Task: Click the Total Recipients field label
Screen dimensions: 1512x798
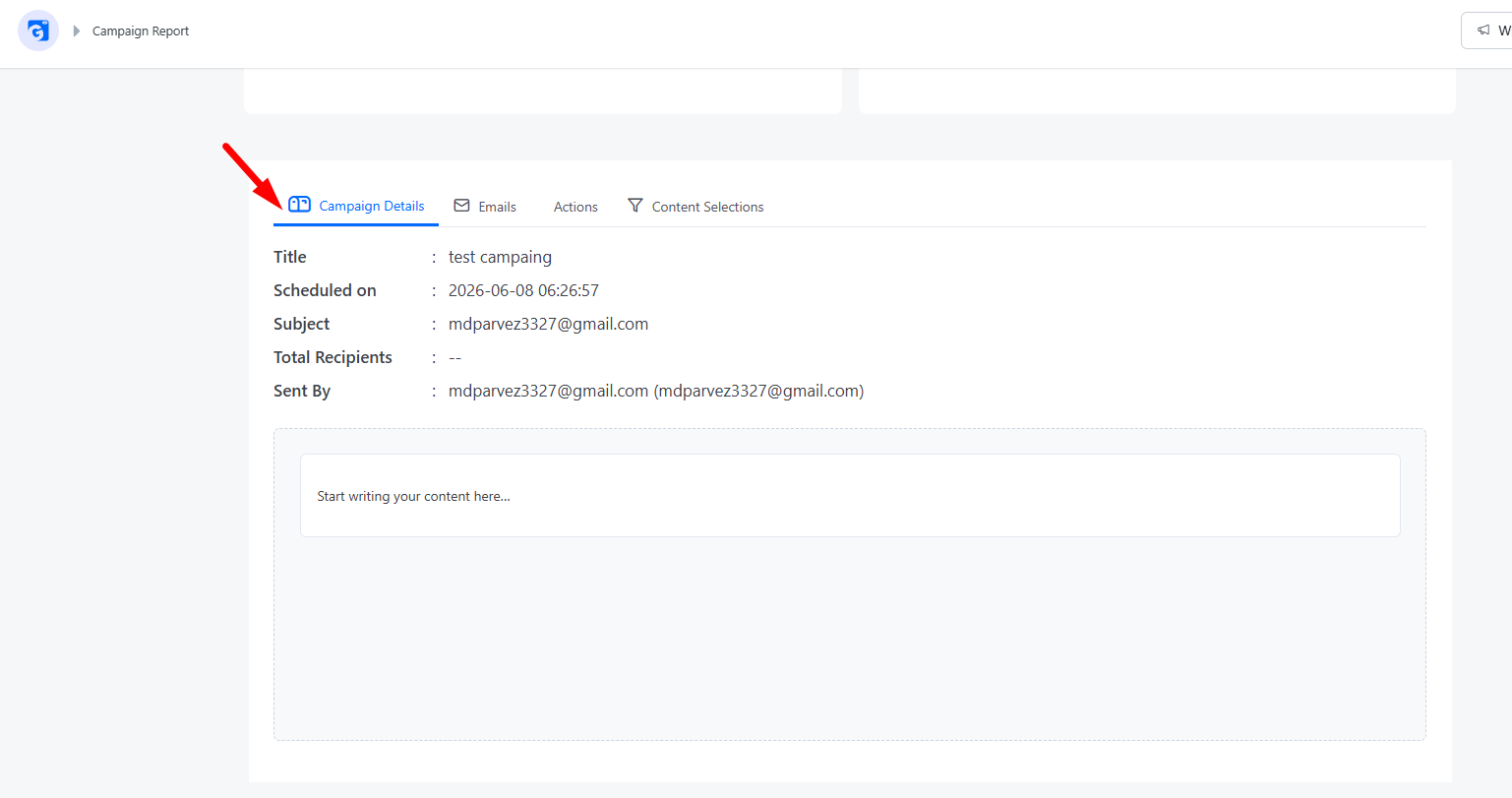Action: (333, 357)
